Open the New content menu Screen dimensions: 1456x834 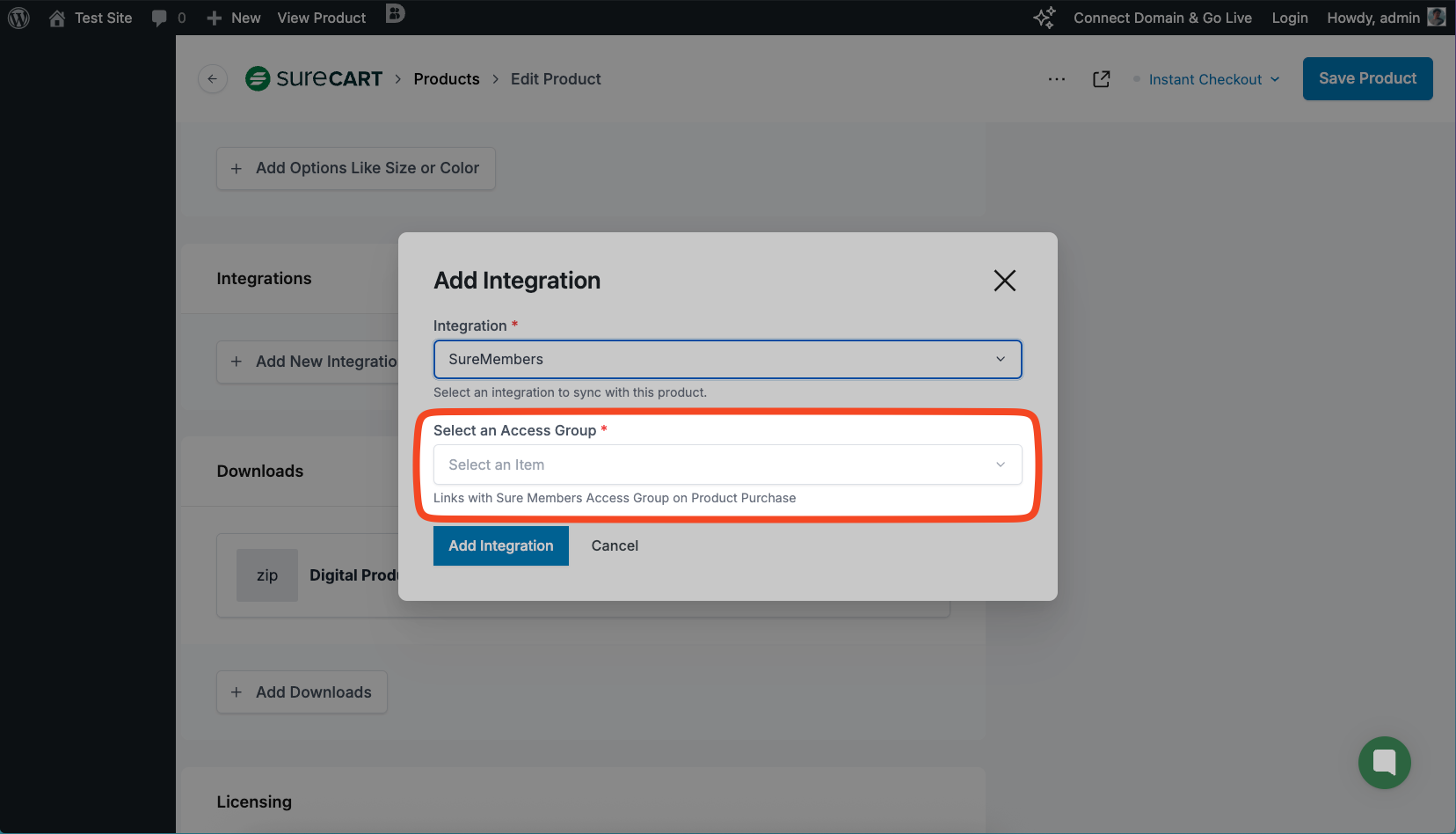[234, 18]
